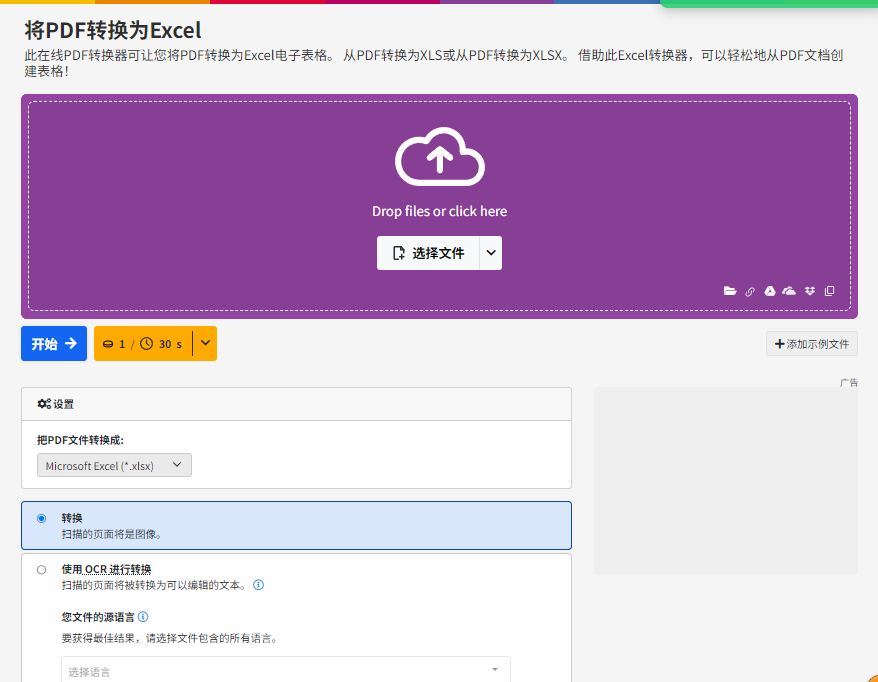Click the credits and 30 s indicator
Image resolution: width=878 pixels, height=682 pixels.
coord(143,343)
